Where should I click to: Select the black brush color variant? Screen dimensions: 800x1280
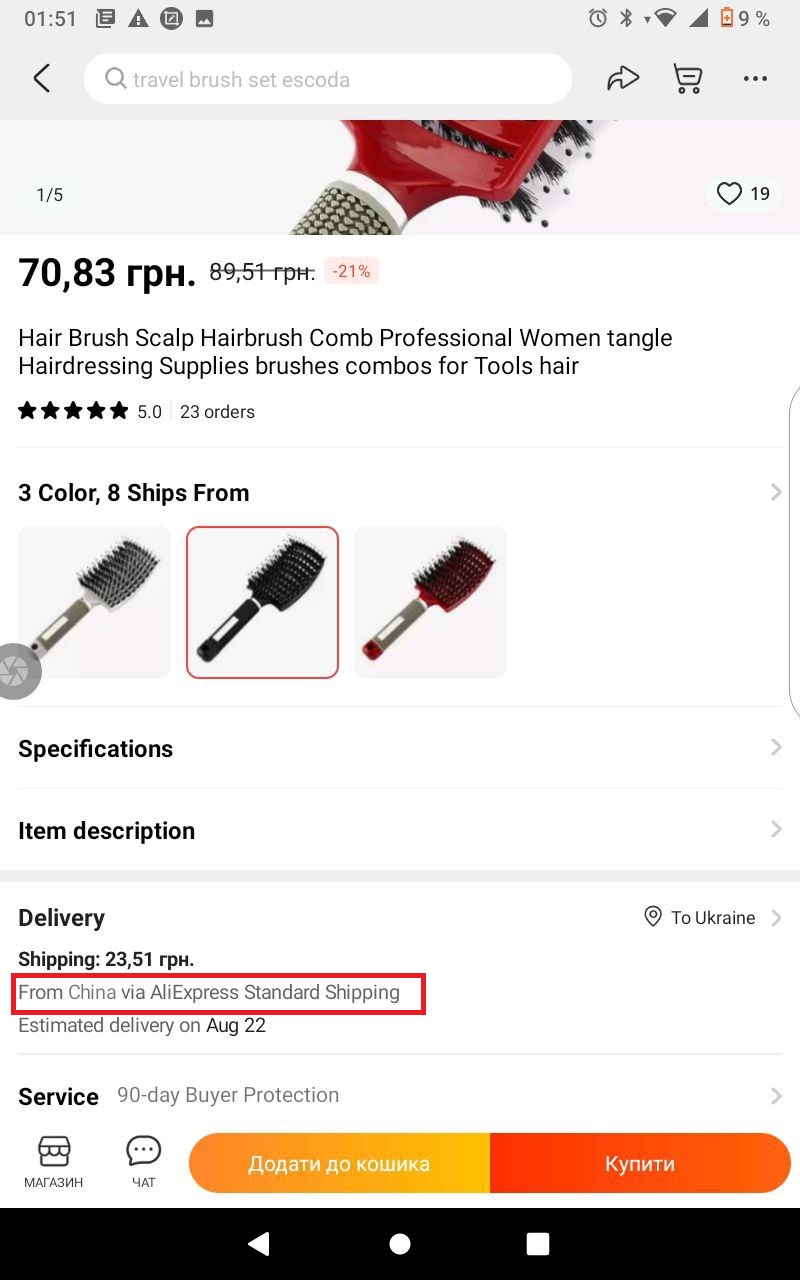(x=261, y=602)
